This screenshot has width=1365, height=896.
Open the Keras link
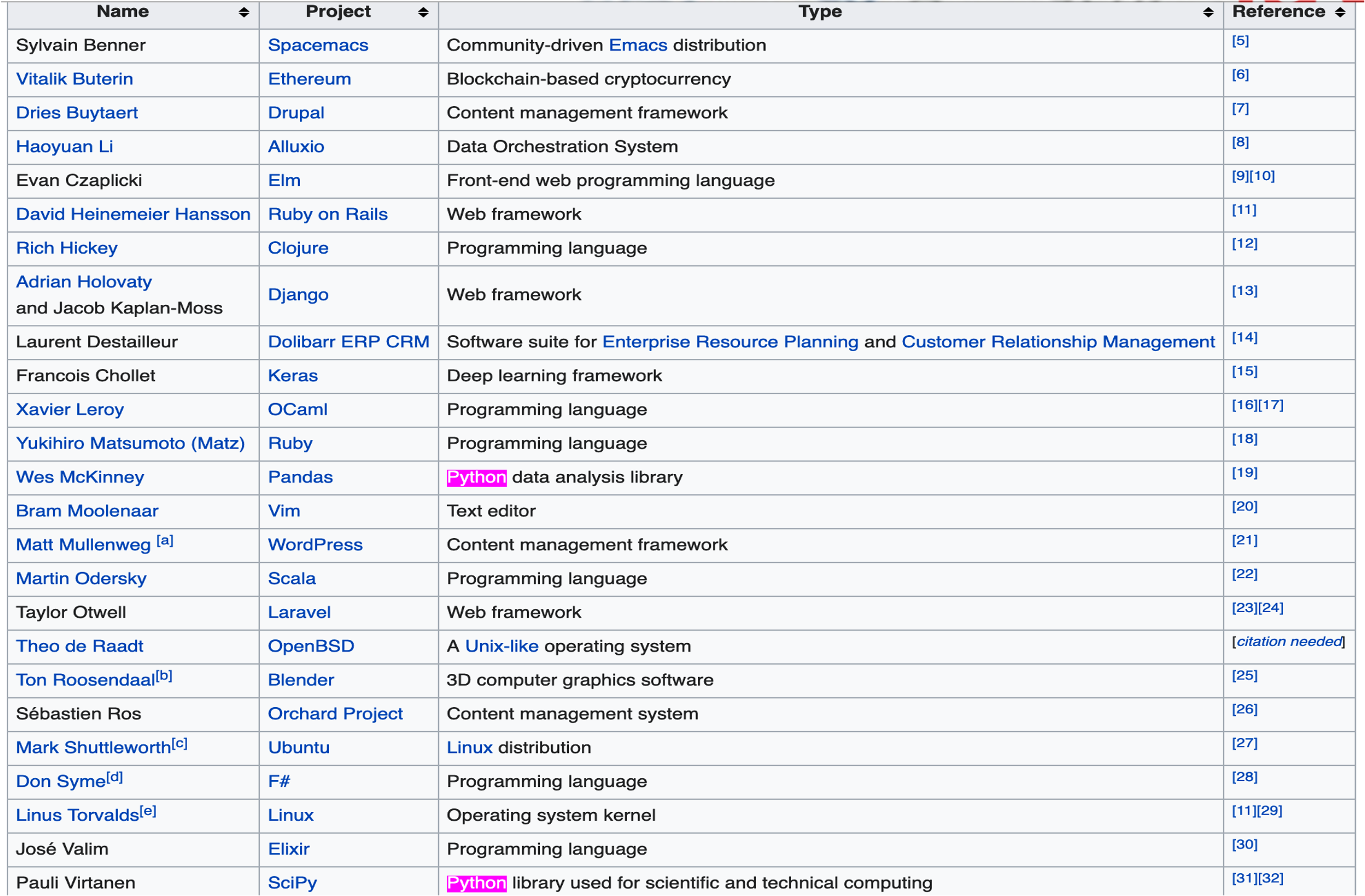(x=292, y=376)
